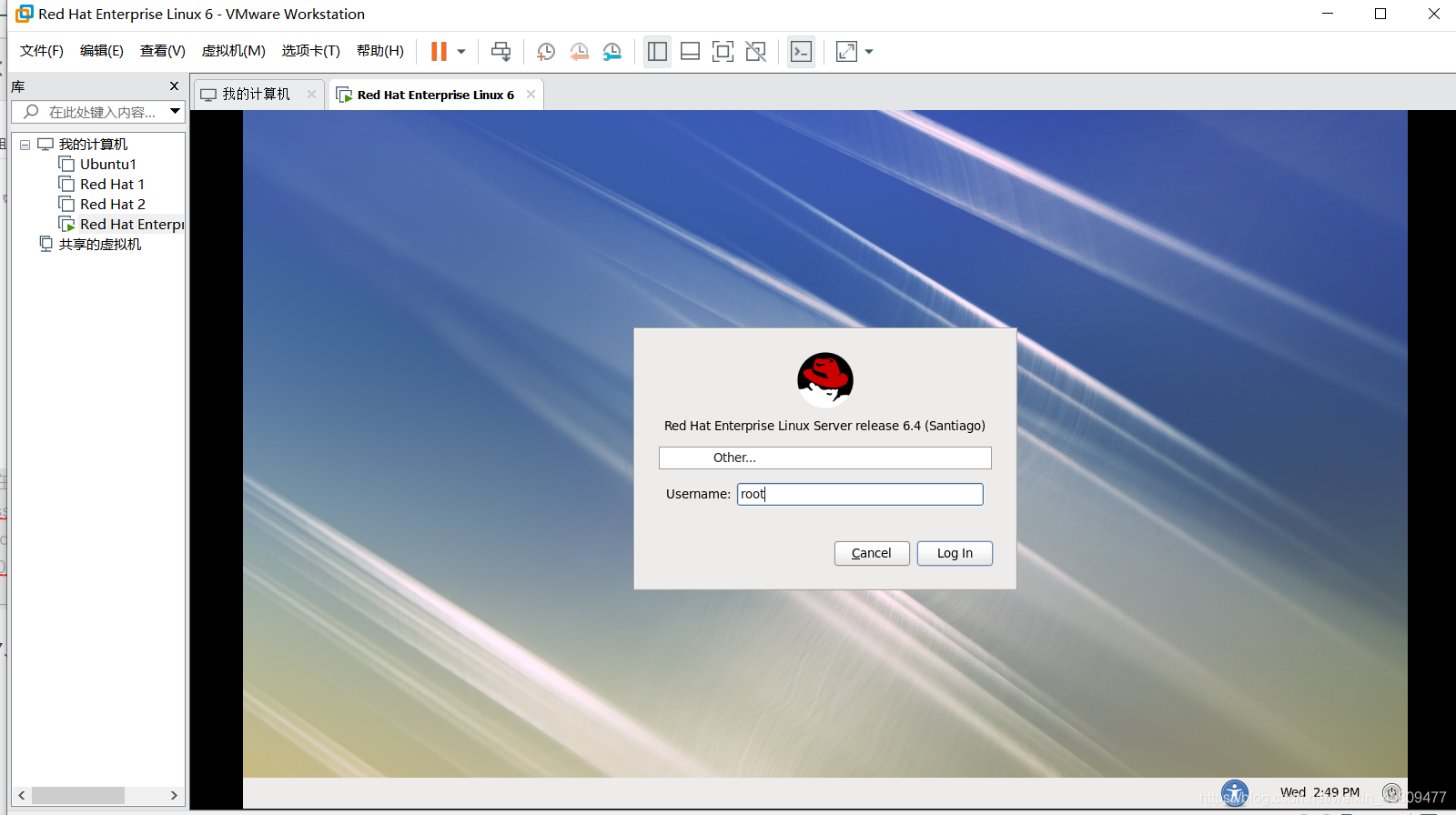This screenshot has width=1456, height=815.
Task: Revert to the previous snapshot icon
Action: 579,52
